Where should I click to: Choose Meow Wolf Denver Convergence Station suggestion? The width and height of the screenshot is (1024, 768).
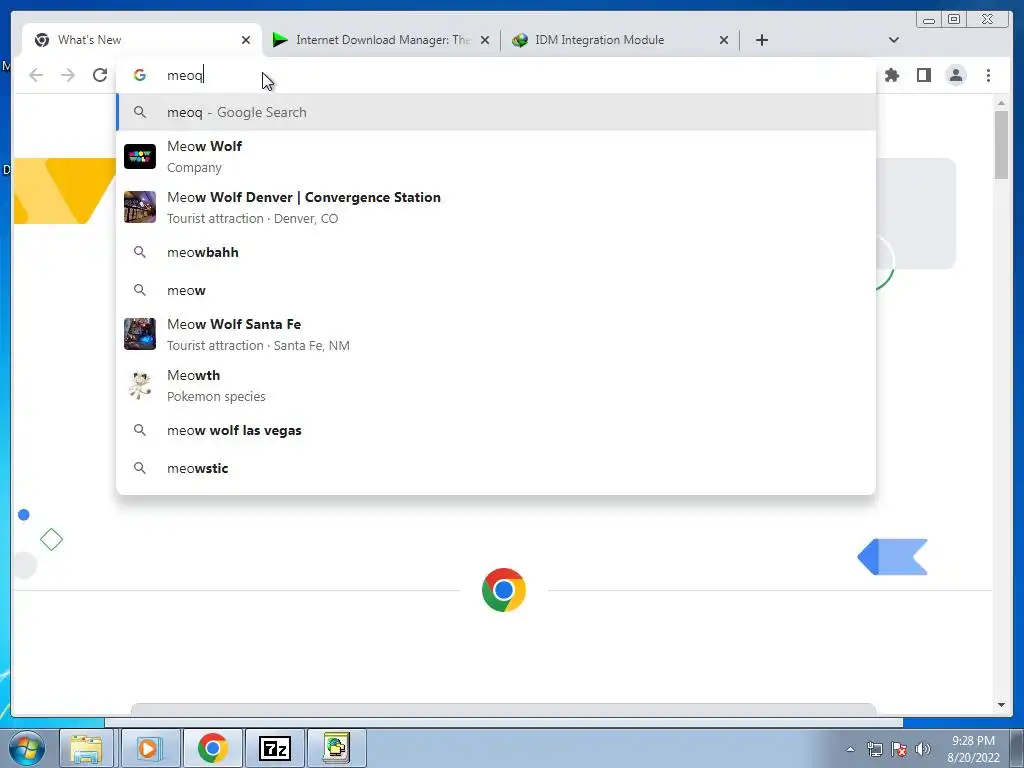point(496,208)
